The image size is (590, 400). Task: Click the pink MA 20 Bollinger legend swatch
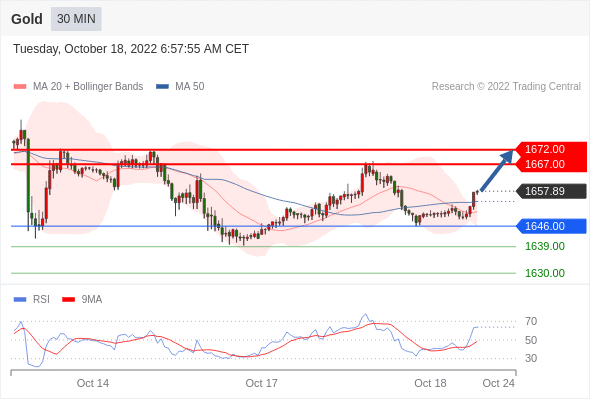point(20,87)
